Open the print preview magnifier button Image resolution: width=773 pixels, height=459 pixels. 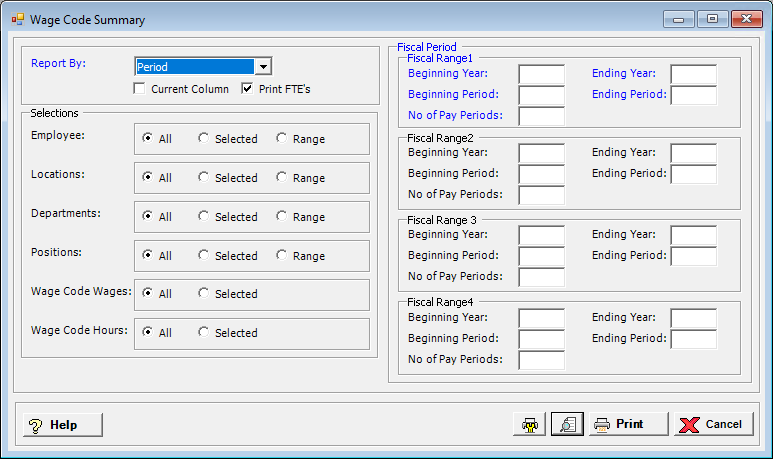pyautogui.click(x=567, y=424)
